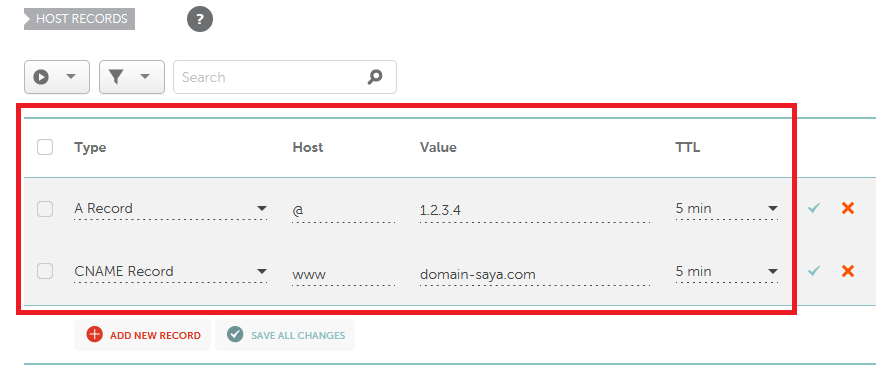Click the Value column header
Screen dimensions: 892x376
pos(438,147)
